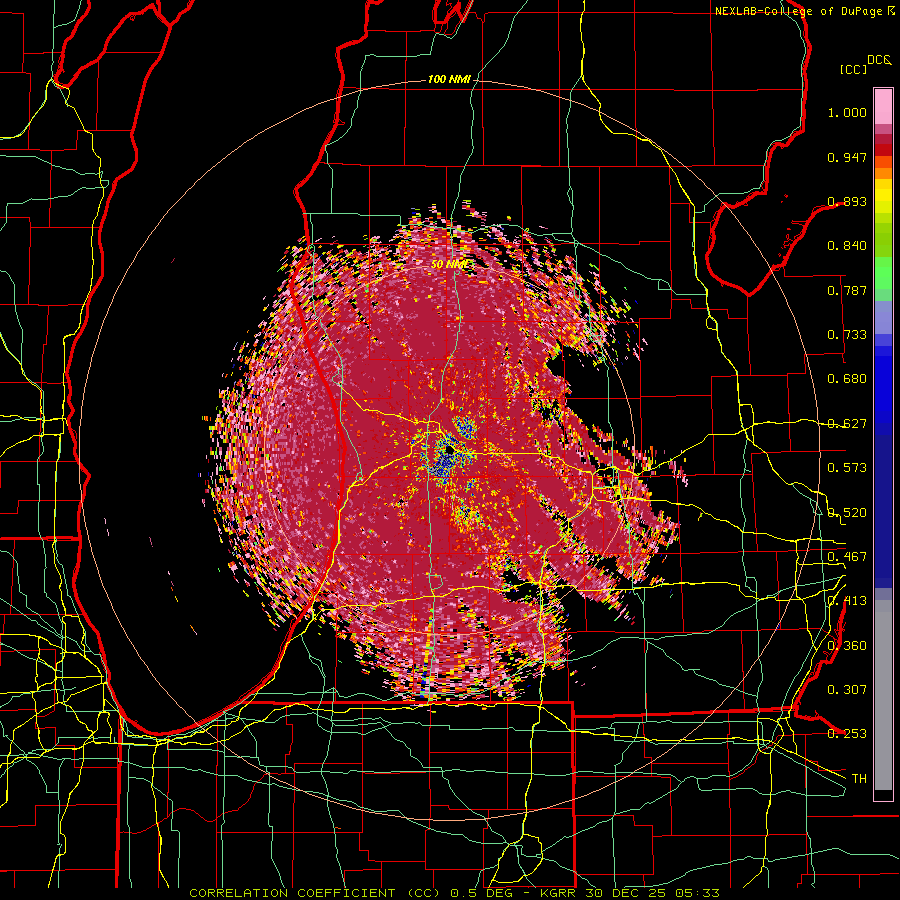Click the 1.000 legend value
Image resolution: width=900 pixels, height=900 pixels.
[x=847, y=112]
